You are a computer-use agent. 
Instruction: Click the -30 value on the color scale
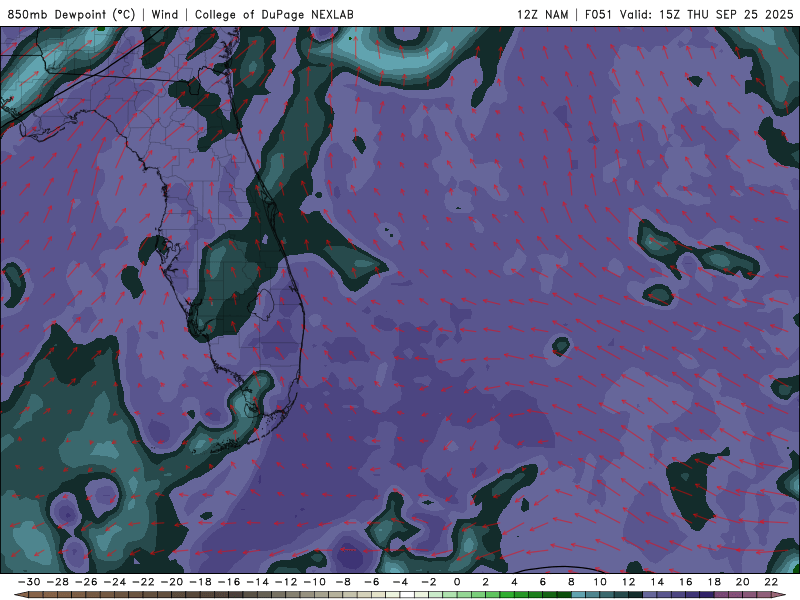point(29,582)
